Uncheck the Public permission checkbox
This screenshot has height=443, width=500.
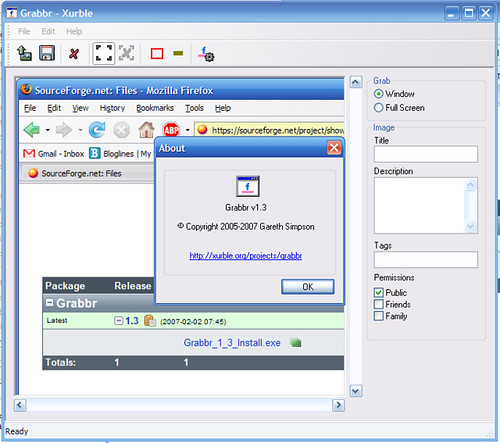[378, 293]
